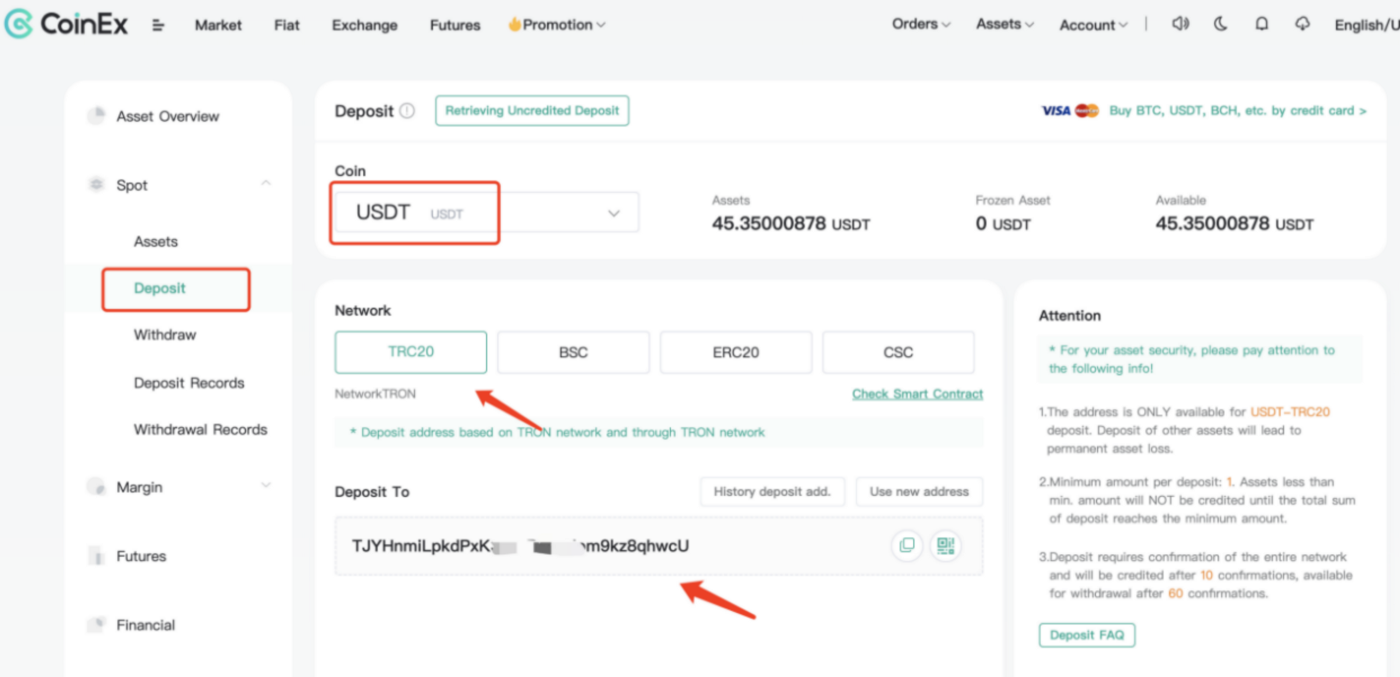Image resolution: width=1400 pixels, height=677 pixels.
Task: Open Asset Overview in the sidebar
Action: pos(167,116)
